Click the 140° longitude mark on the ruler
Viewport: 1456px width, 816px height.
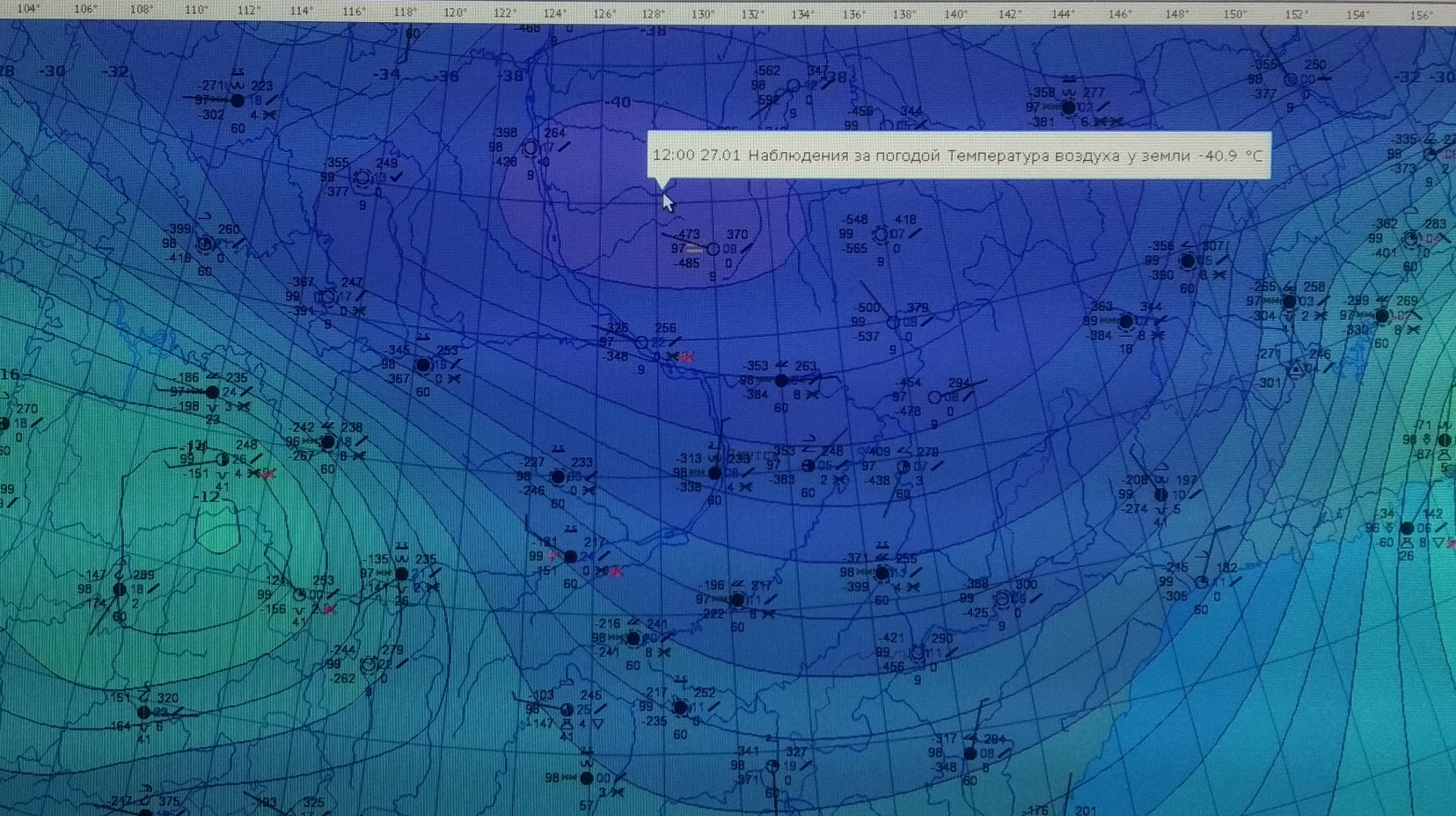[x=955, y=14]
